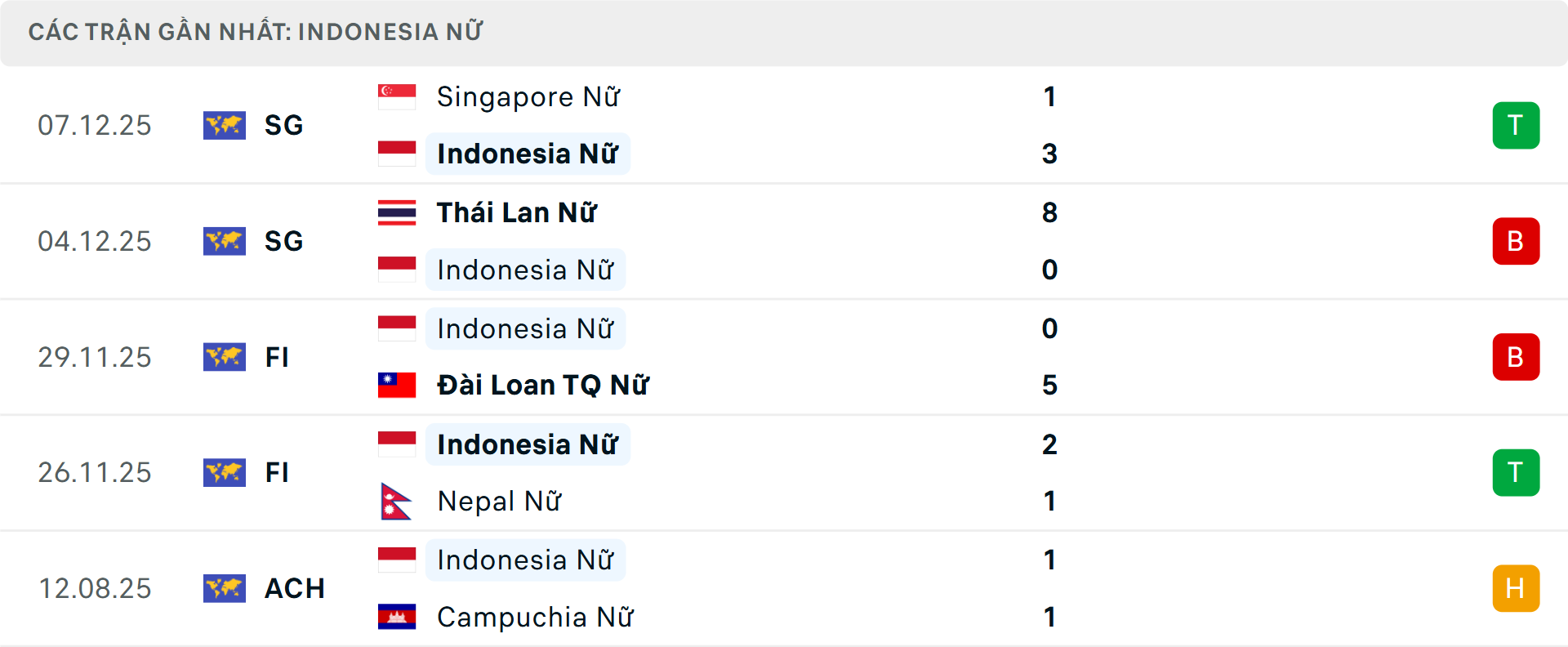Image resolution: width=1568 pixels, height=647 pixels.
Task: Open the FI competition beside 29.11.25
Action: tap(278, 357)
